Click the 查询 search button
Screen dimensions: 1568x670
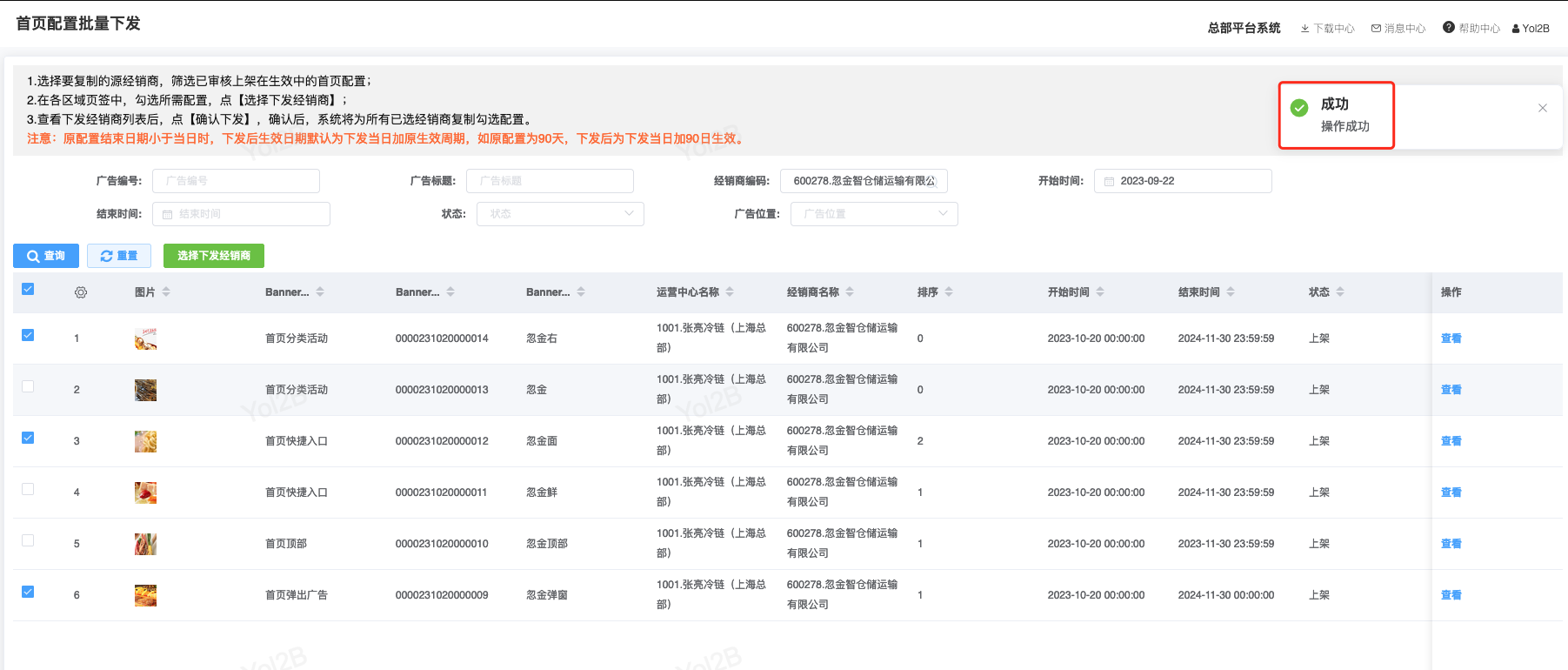tap(46, 256)
